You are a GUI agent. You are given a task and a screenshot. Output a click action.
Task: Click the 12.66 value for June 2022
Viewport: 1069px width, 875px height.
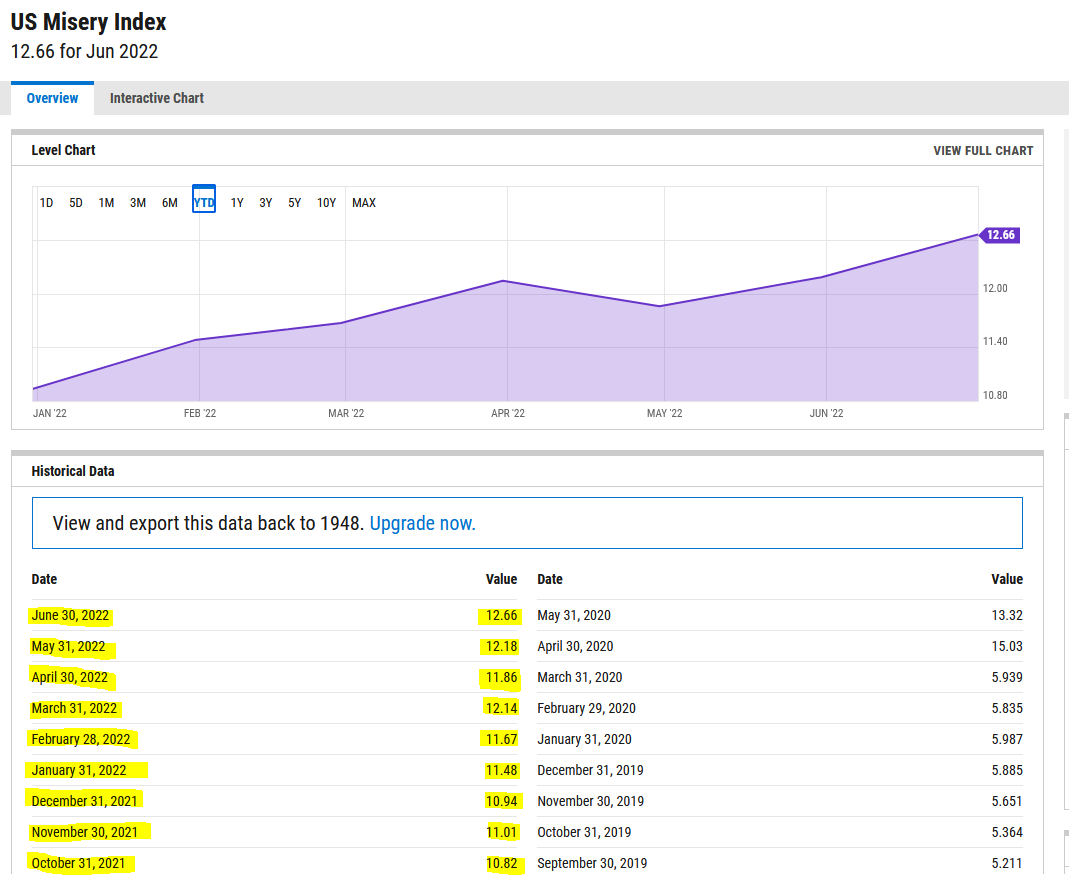[501, 615]
